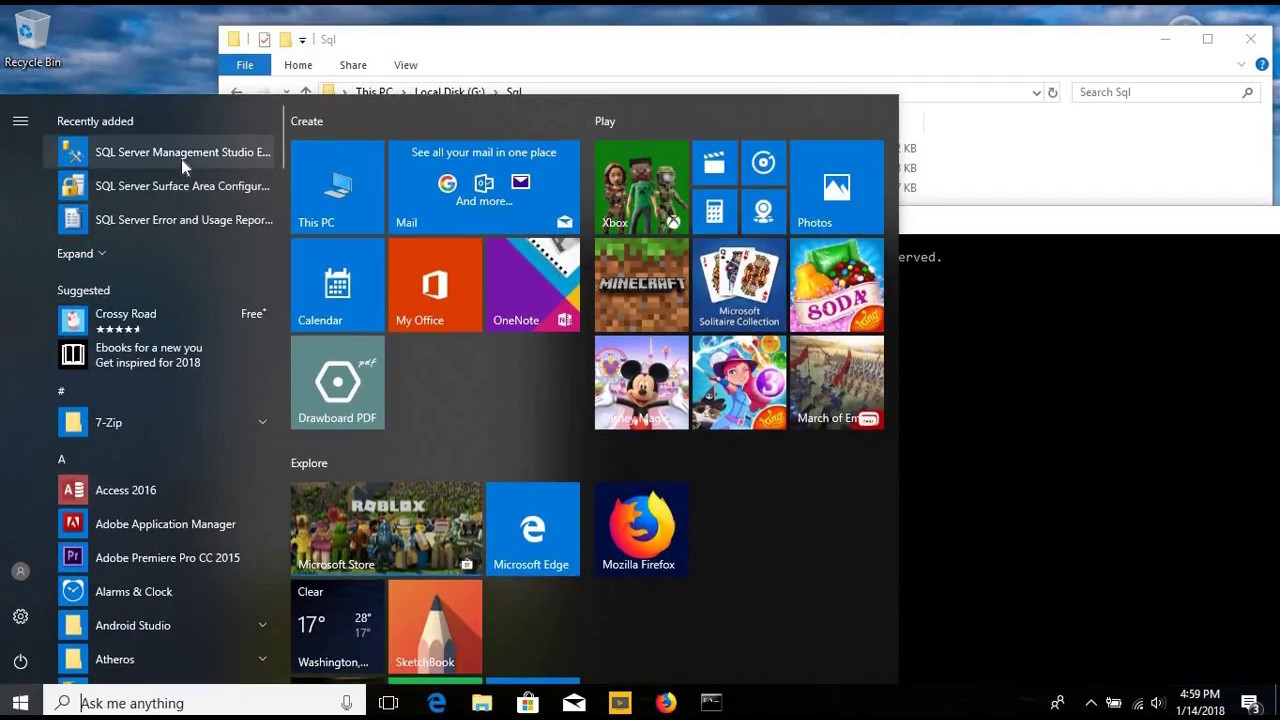Click the Windows Start button
Viewport: 1280px width, 720px height.
click(x=20, y=703)
